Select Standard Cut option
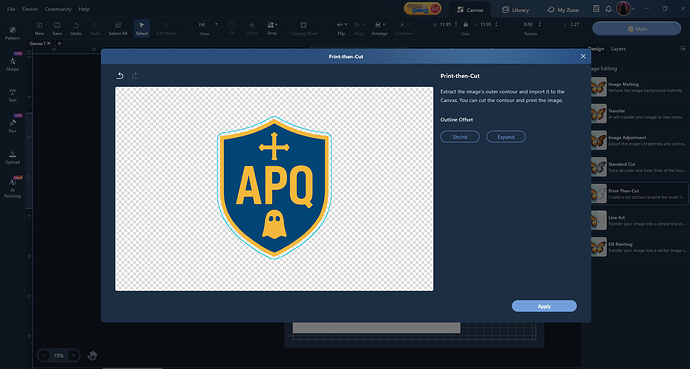 [638, 167]
